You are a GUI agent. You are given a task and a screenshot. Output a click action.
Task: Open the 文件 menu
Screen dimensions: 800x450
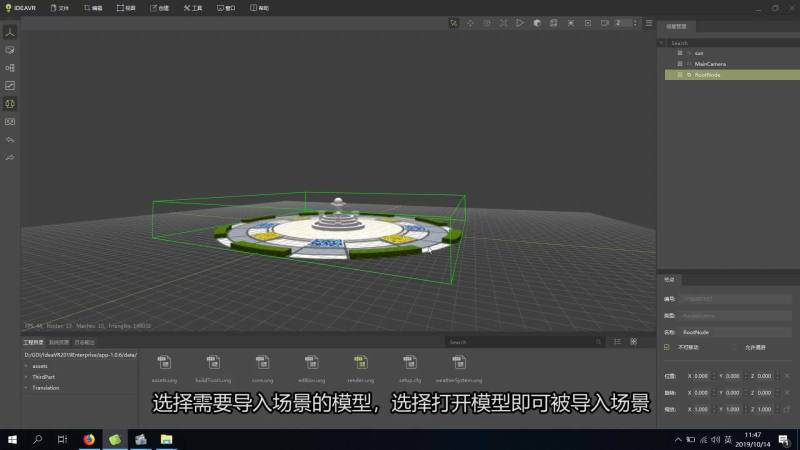click(x=60, y=8)
